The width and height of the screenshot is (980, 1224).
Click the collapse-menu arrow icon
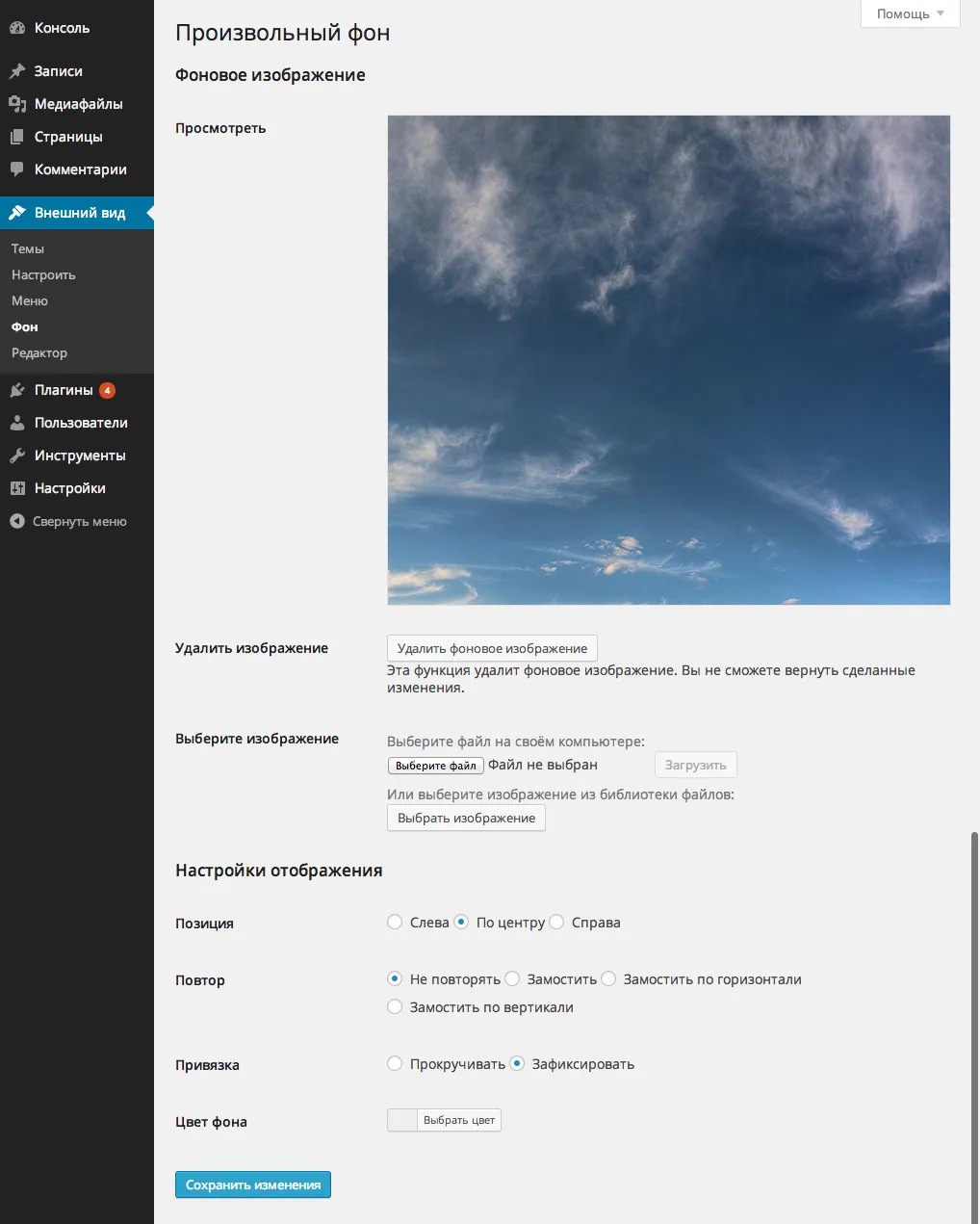tap(17, 521)
